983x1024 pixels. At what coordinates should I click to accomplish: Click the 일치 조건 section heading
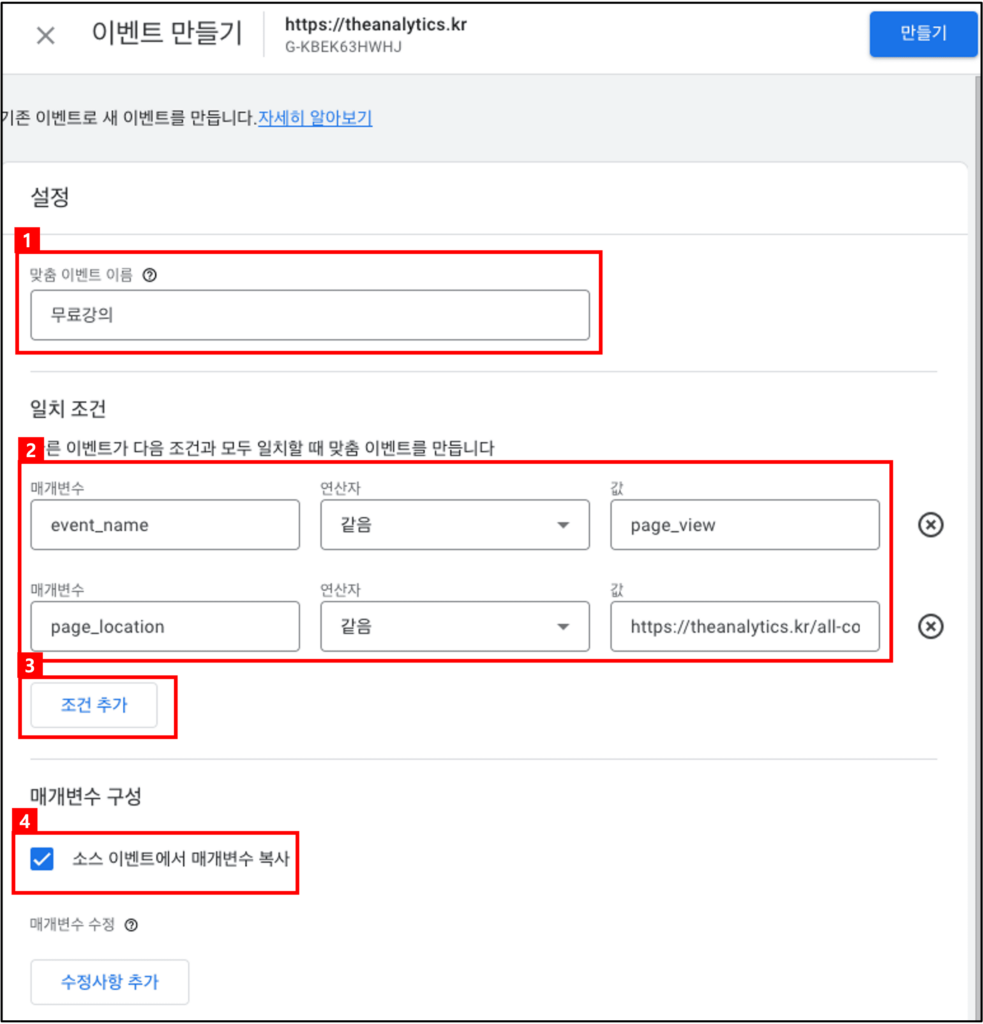pos(68,409)
